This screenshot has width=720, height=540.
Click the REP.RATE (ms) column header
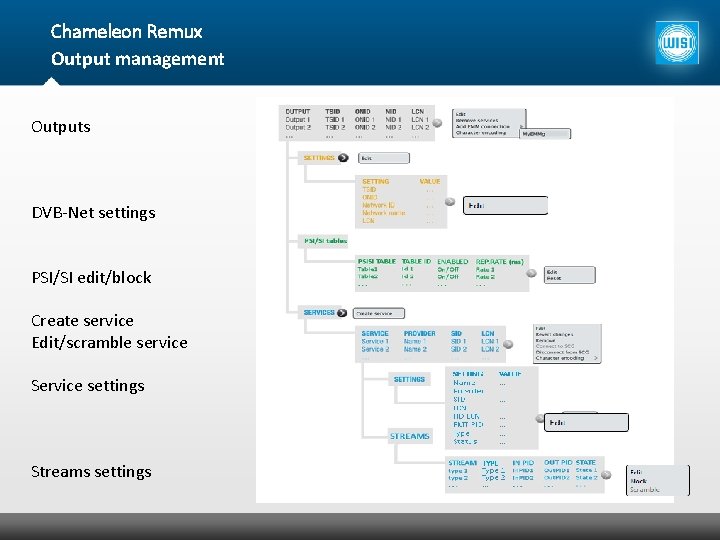(500, 262)
